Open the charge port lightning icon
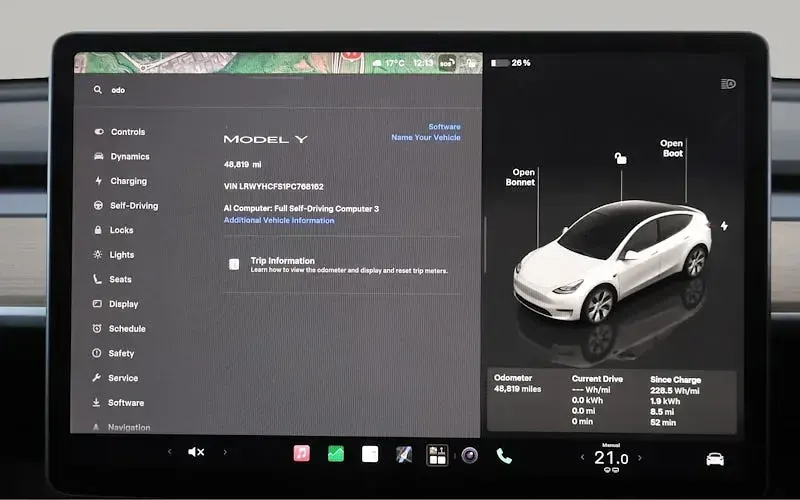This screenshot has width=800, height=500. (724, 226)
